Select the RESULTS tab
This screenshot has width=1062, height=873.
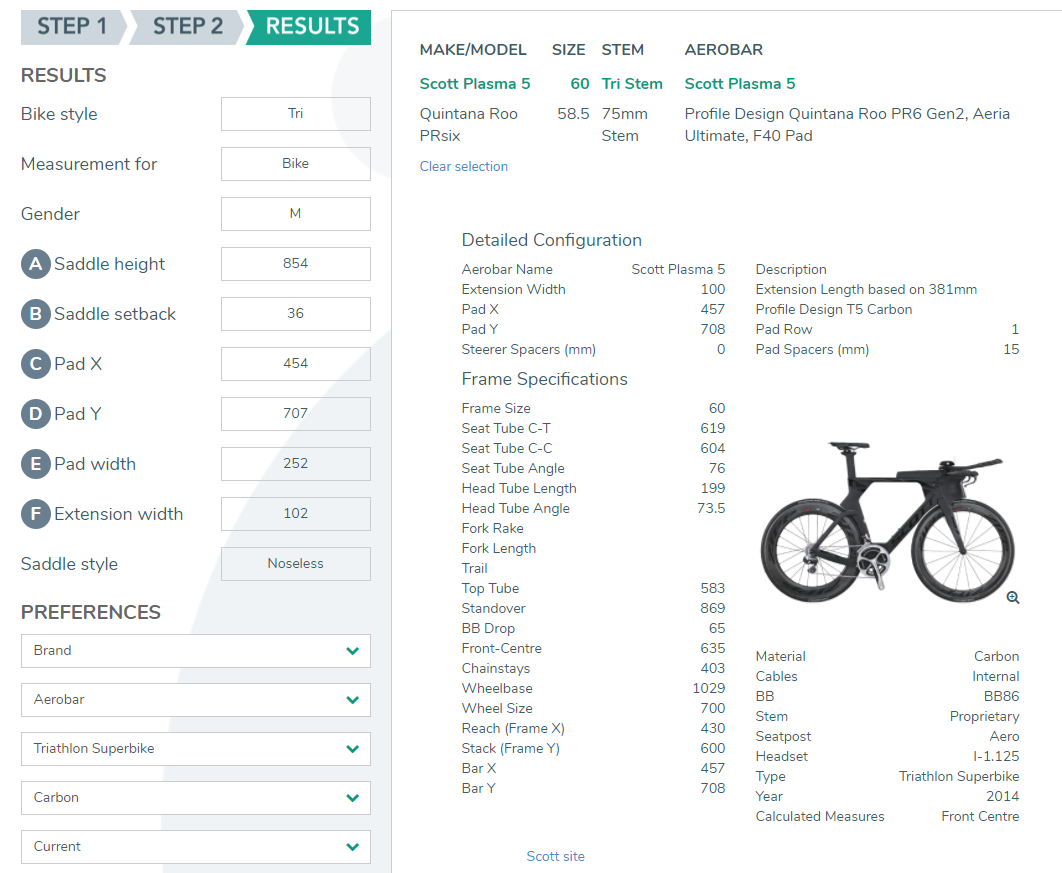coord(310,27)
